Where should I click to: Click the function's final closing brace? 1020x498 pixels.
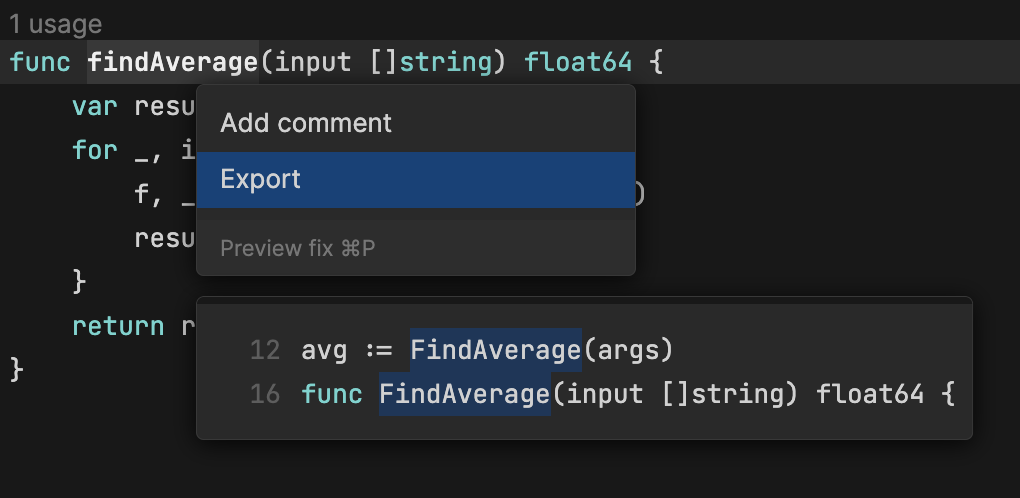tap(16, 369)
